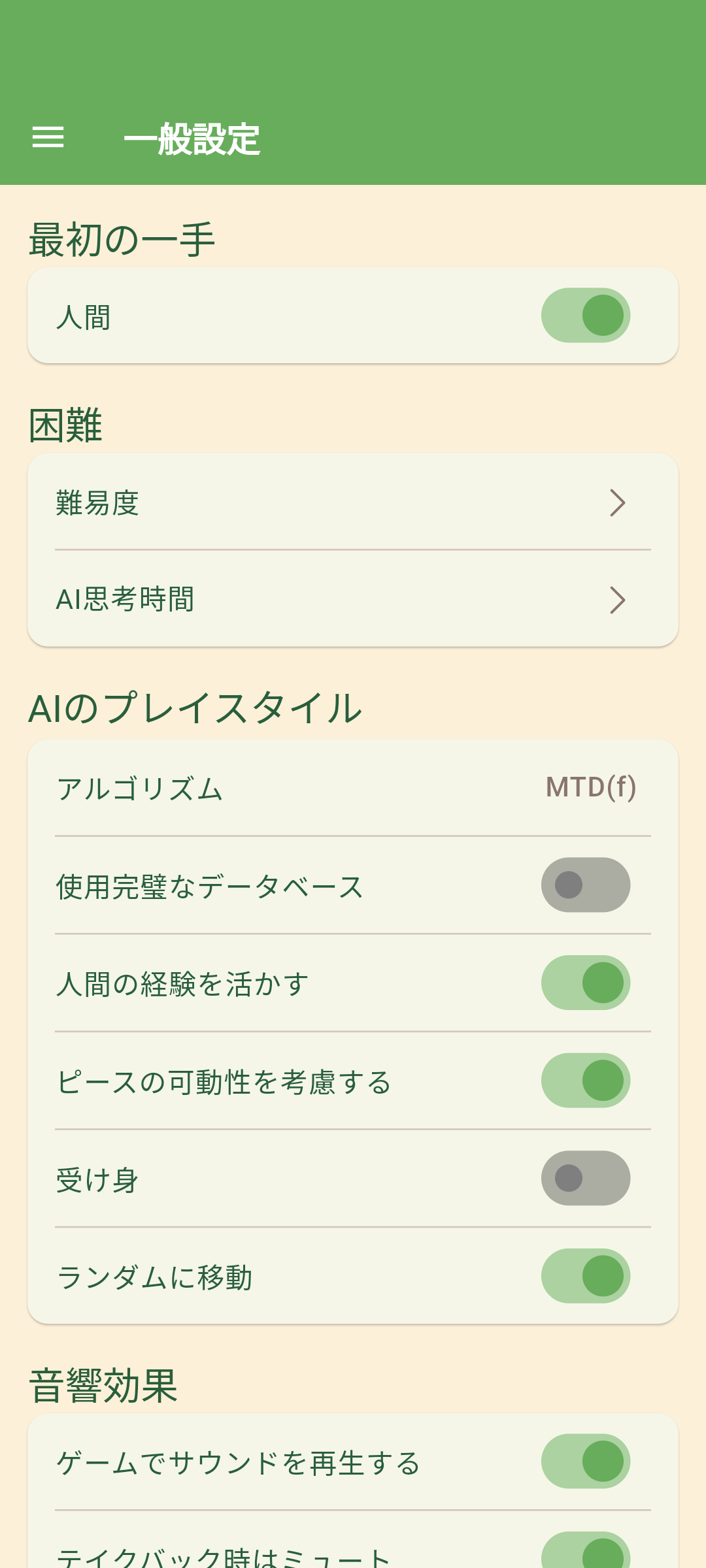706x1568 pixels.
Task: Select the 人間 row label
Action: click(84, 318)
